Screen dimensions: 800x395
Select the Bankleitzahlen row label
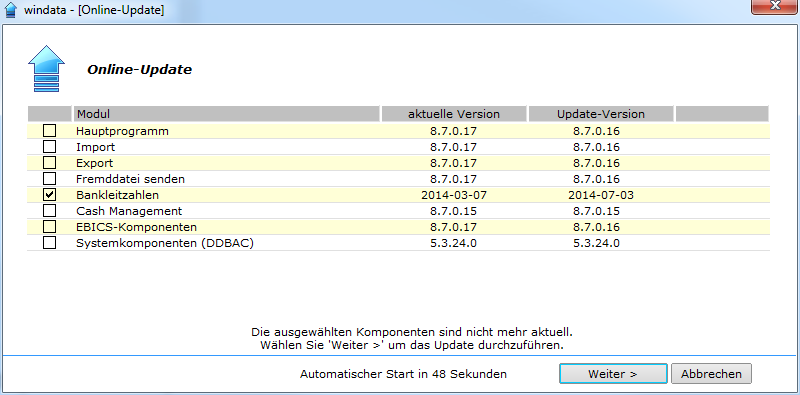[x=117, y=195]
